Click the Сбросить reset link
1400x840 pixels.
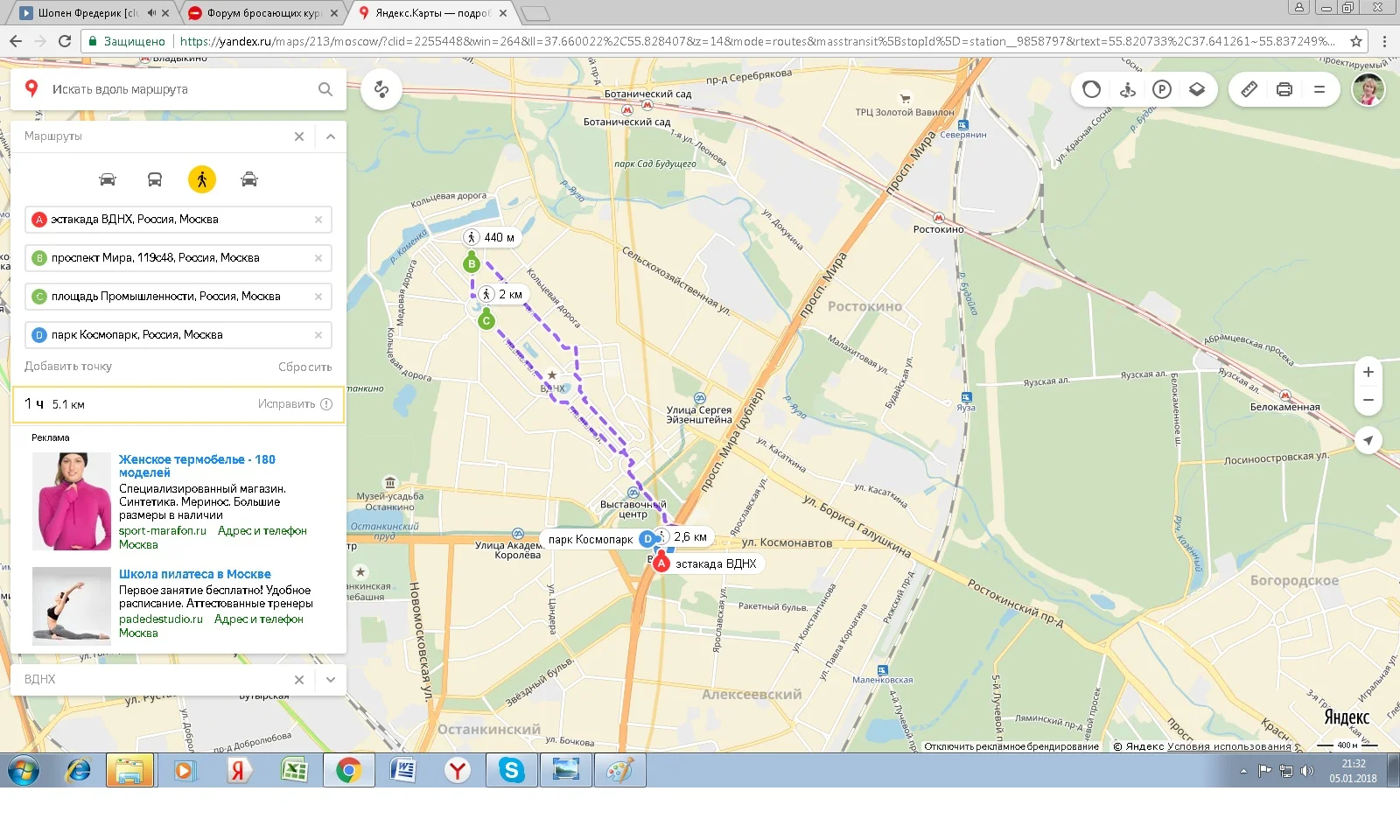pos(305,367)
